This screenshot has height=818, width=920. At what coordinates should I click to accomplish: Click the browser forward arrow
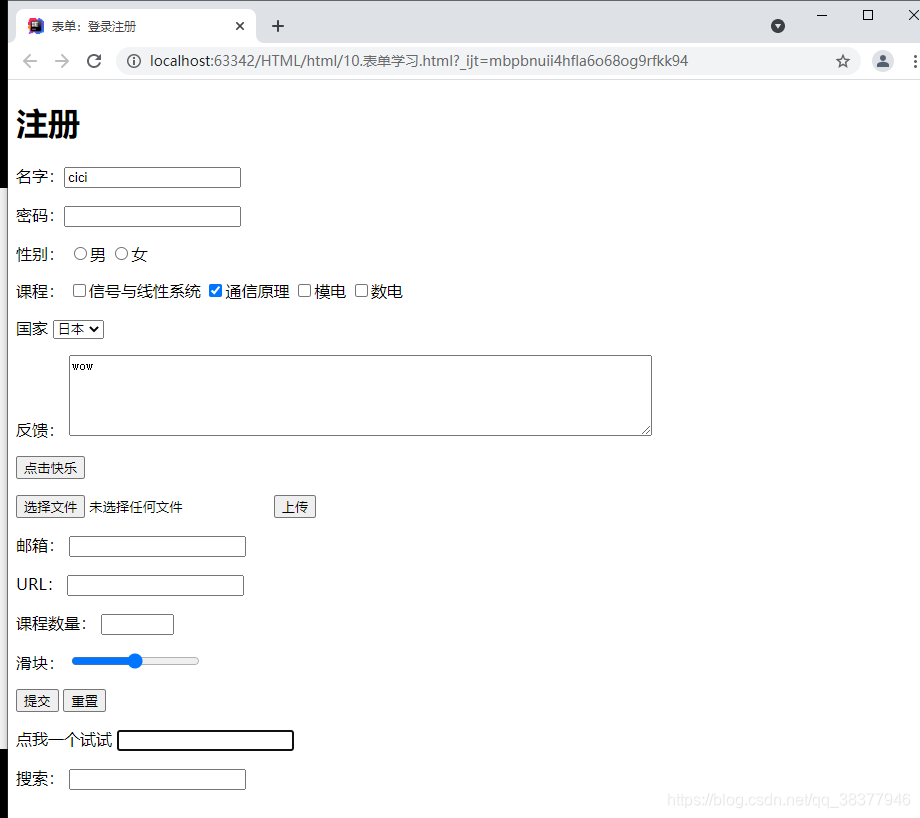[62, 60]
